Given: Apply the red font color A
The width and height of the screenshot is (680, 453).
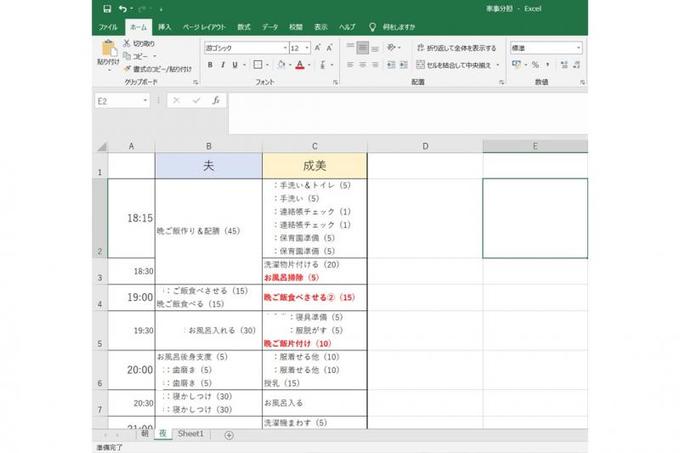Looking at the screenshot, I should click(x=300, y=65).
